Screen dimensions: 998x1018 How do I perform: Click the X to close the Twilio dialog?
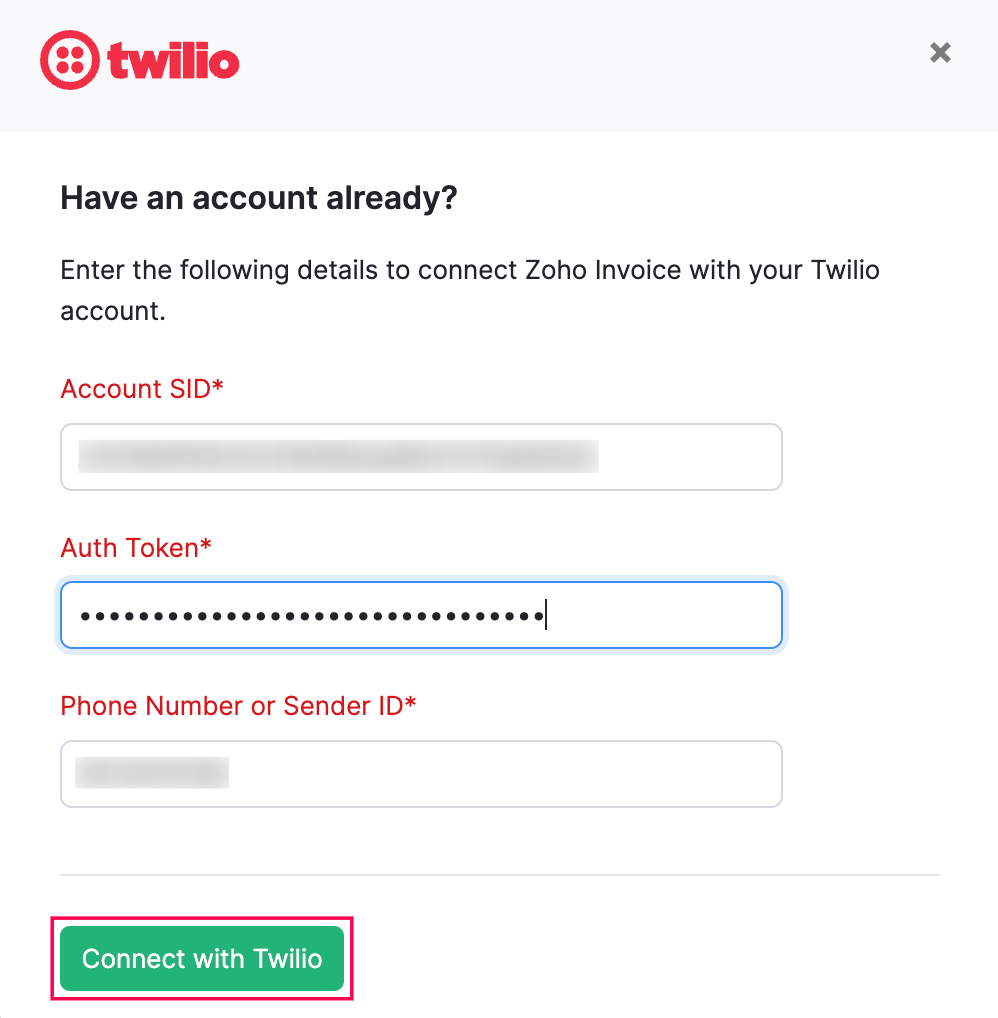pyautogui.click(x=940, y=53)
